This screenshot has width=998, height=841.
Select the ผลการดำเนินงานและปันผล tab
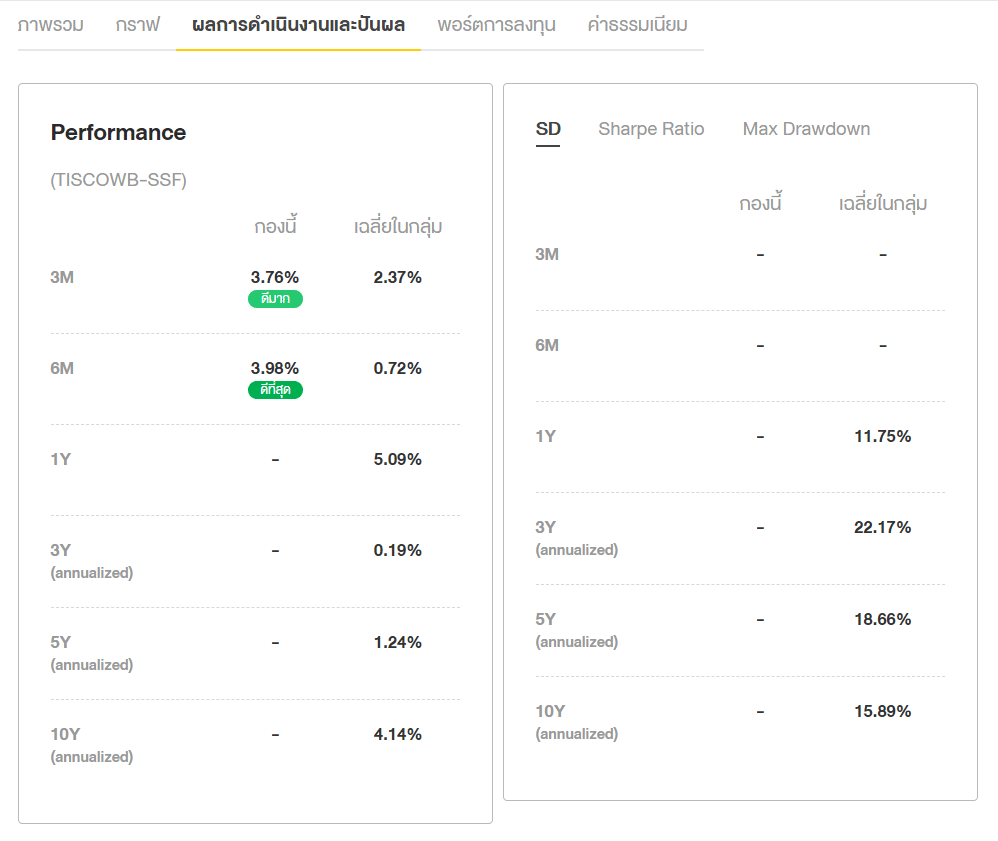point(298,25)
